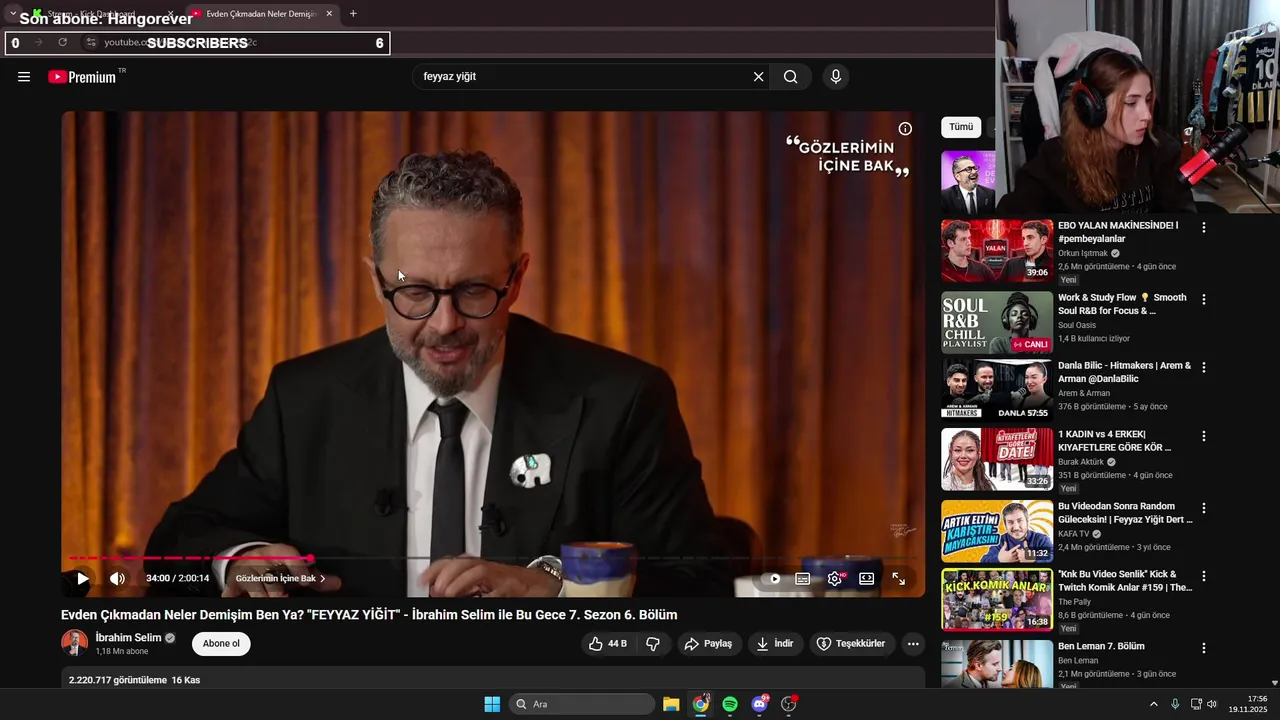Open Spotify from the taskbar

pyautogui.click(x=730, y=704)
